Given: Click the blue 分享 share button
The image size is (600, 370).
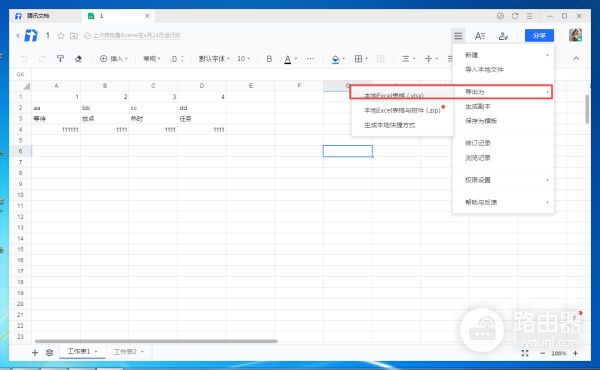Looking at the screenshot, I should [539, 36].
